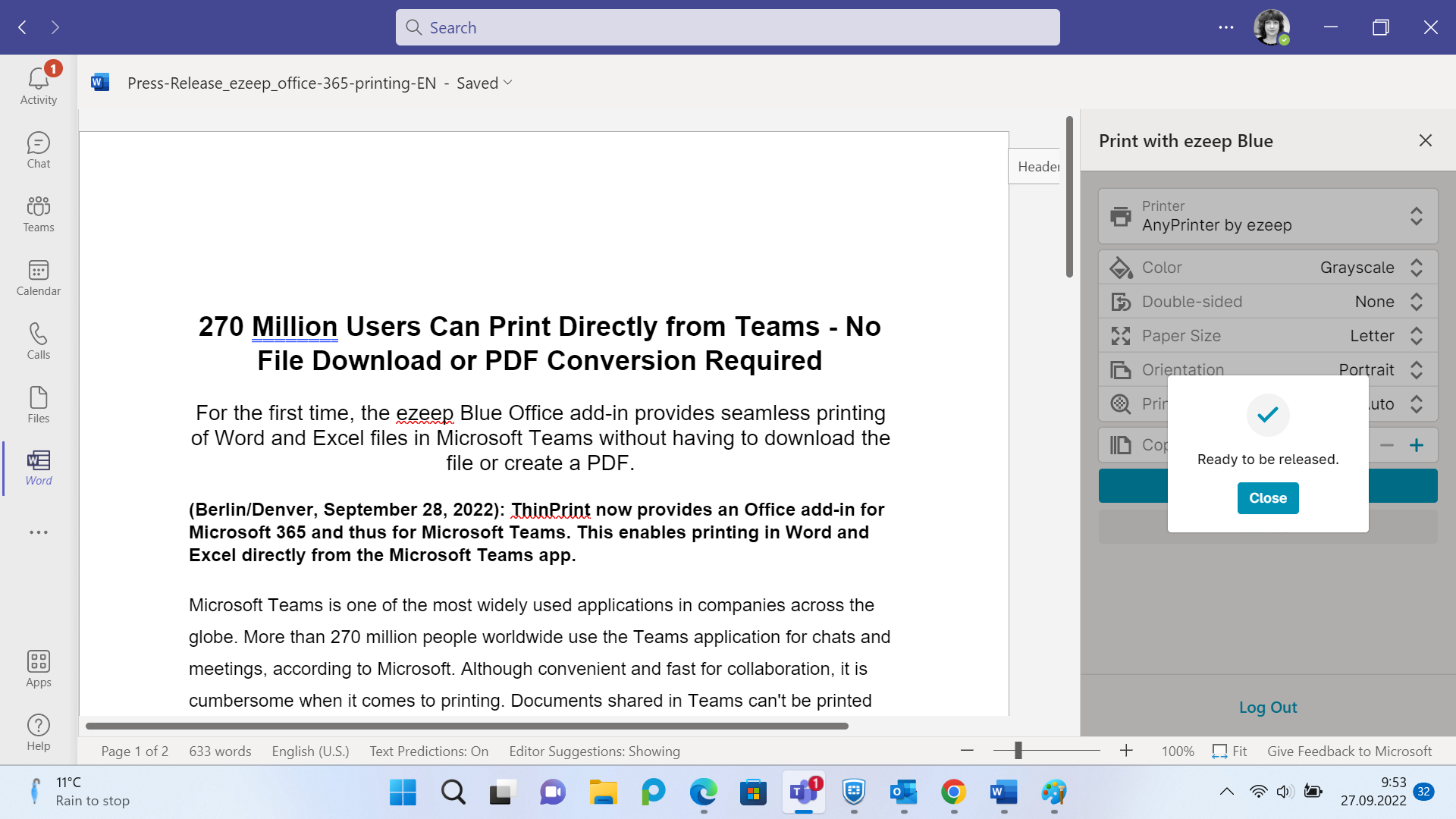Click Give Feedback to Microsoft
The width and height of the screenshot is (1456, 819).
point(1350,751)
